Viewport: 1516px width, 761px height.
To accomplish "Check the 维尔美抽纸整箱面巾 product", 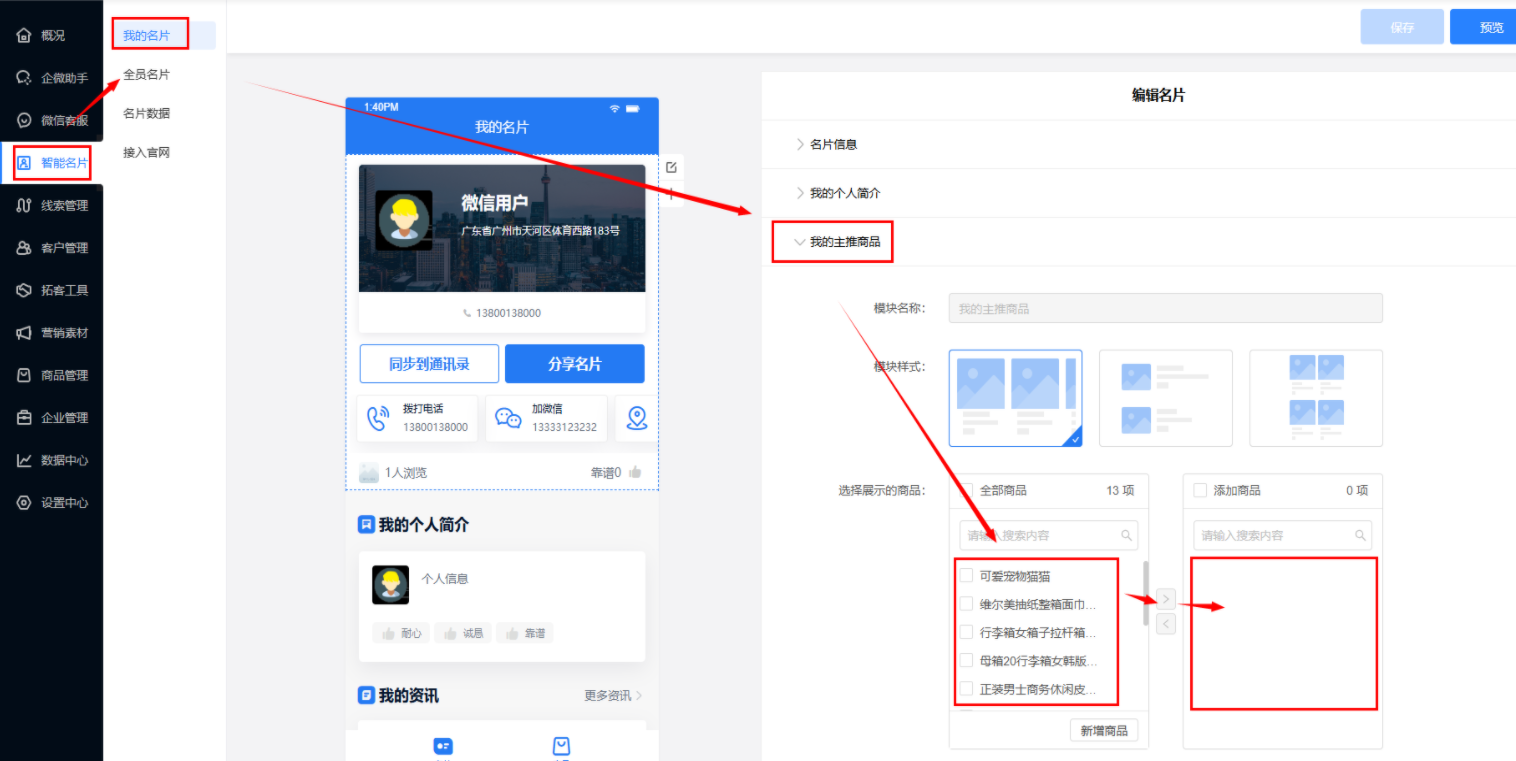I will (966, 604).
